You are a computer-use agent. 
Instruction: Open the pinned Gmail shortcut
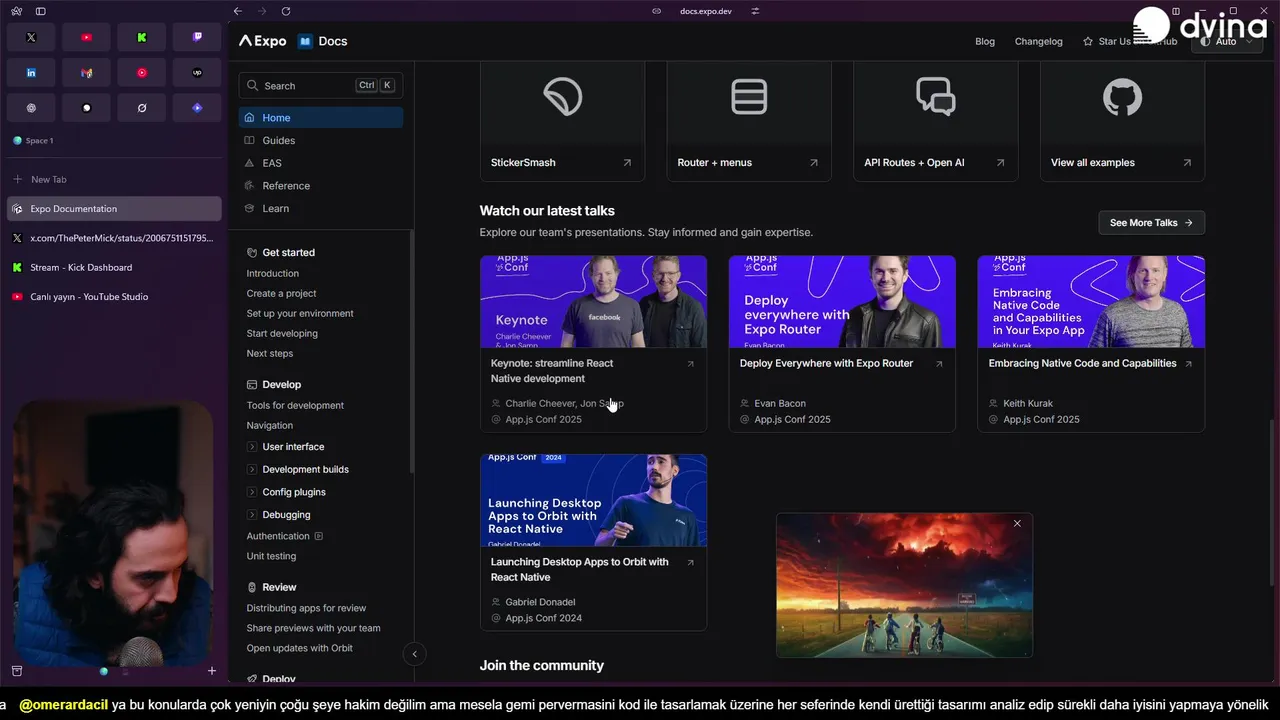pos(86,73)
